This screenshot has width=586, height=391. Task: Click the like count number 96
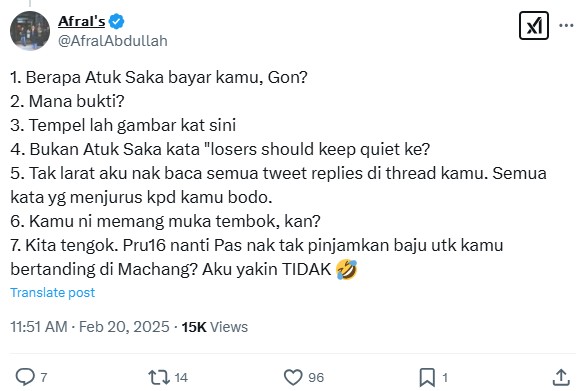316,378
